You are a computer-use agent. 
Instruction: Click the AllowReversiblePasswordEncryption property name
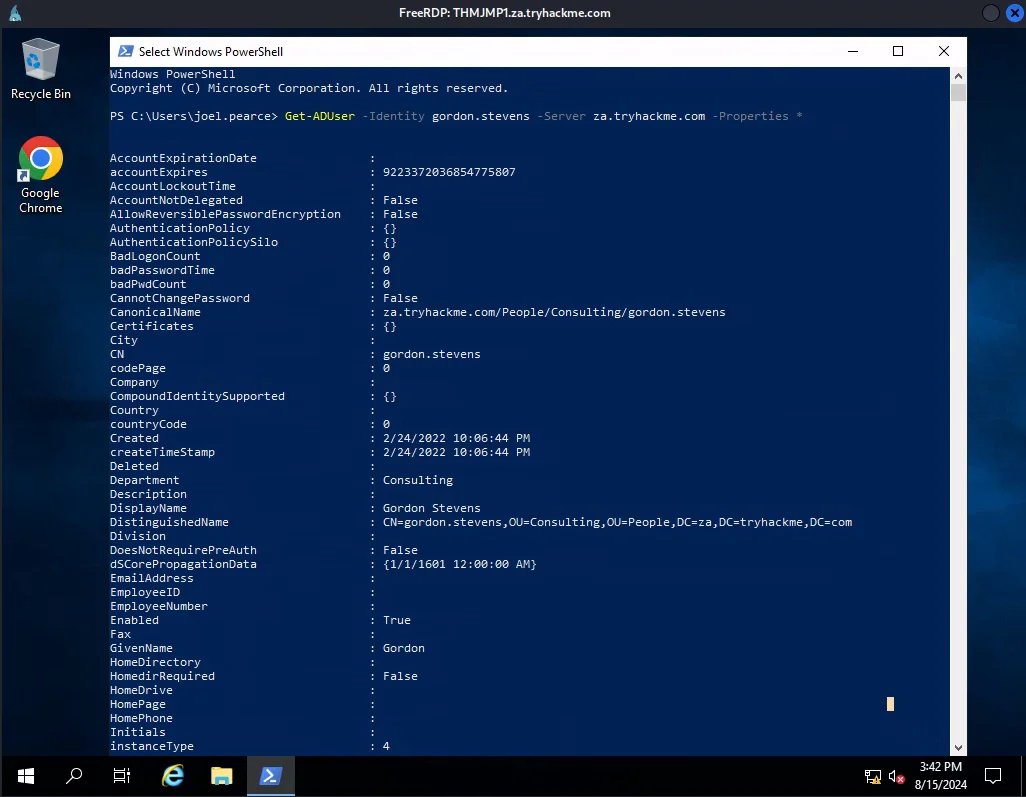pos(225,214)
